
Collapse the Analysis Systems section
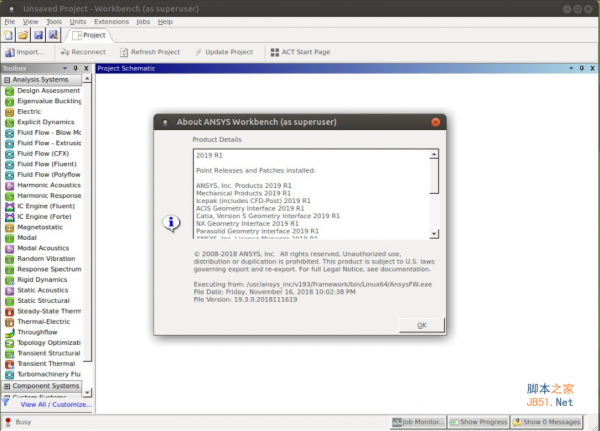7,80
